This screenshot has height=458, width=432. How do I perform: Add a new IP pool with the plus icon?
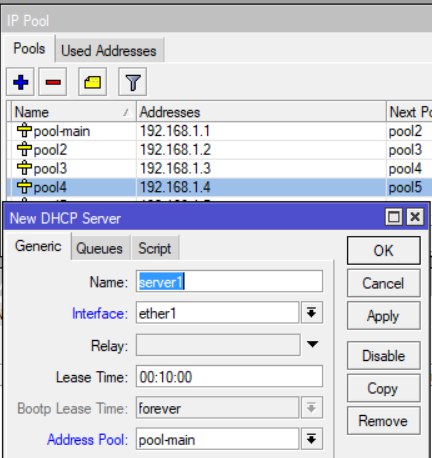point(20,82)
